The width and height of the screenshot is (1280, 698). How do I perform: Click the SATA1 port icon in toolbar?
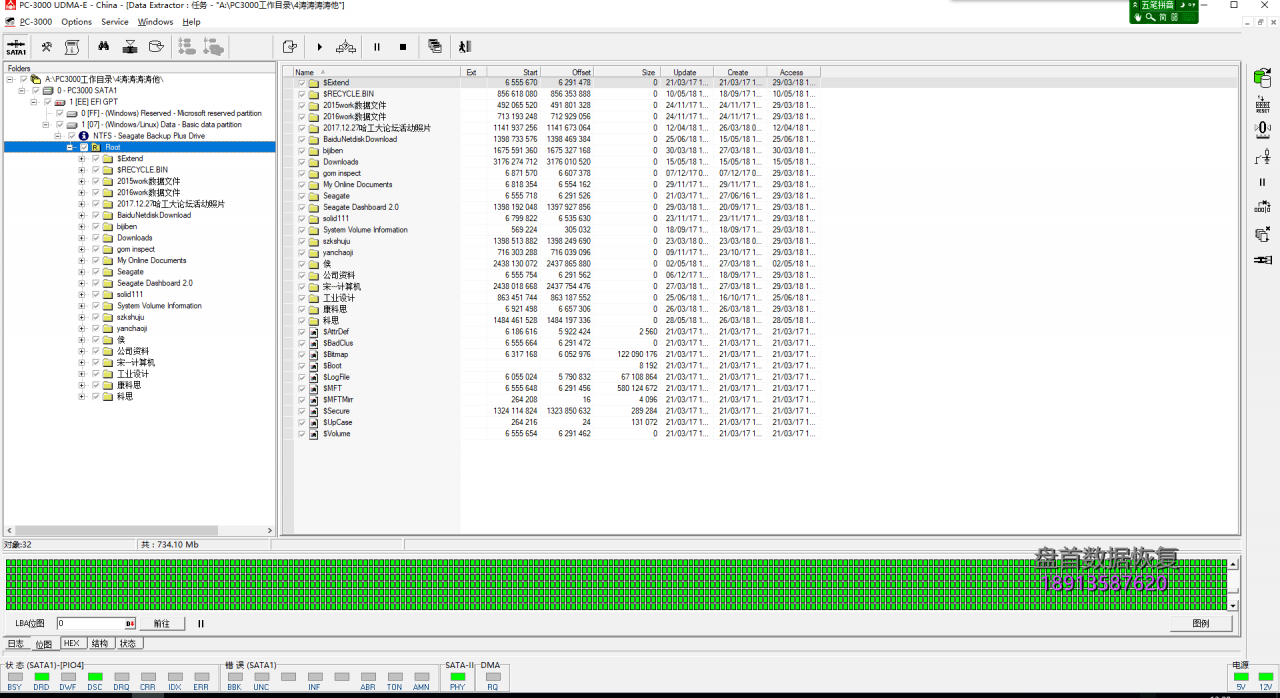point(16,47)
